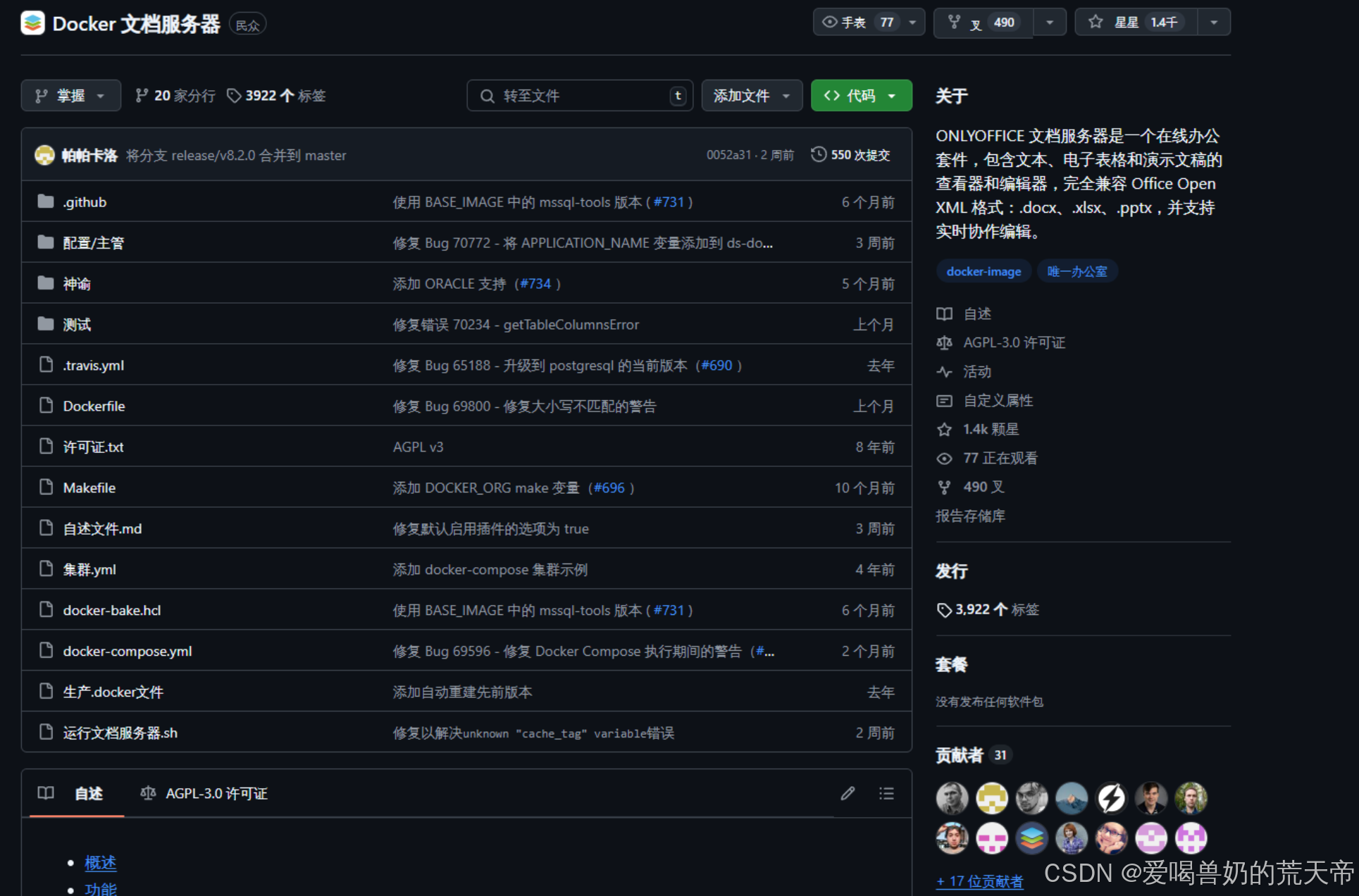Click the docker-image topic tag
The image size is (1359, 896).
pos(983,271)
